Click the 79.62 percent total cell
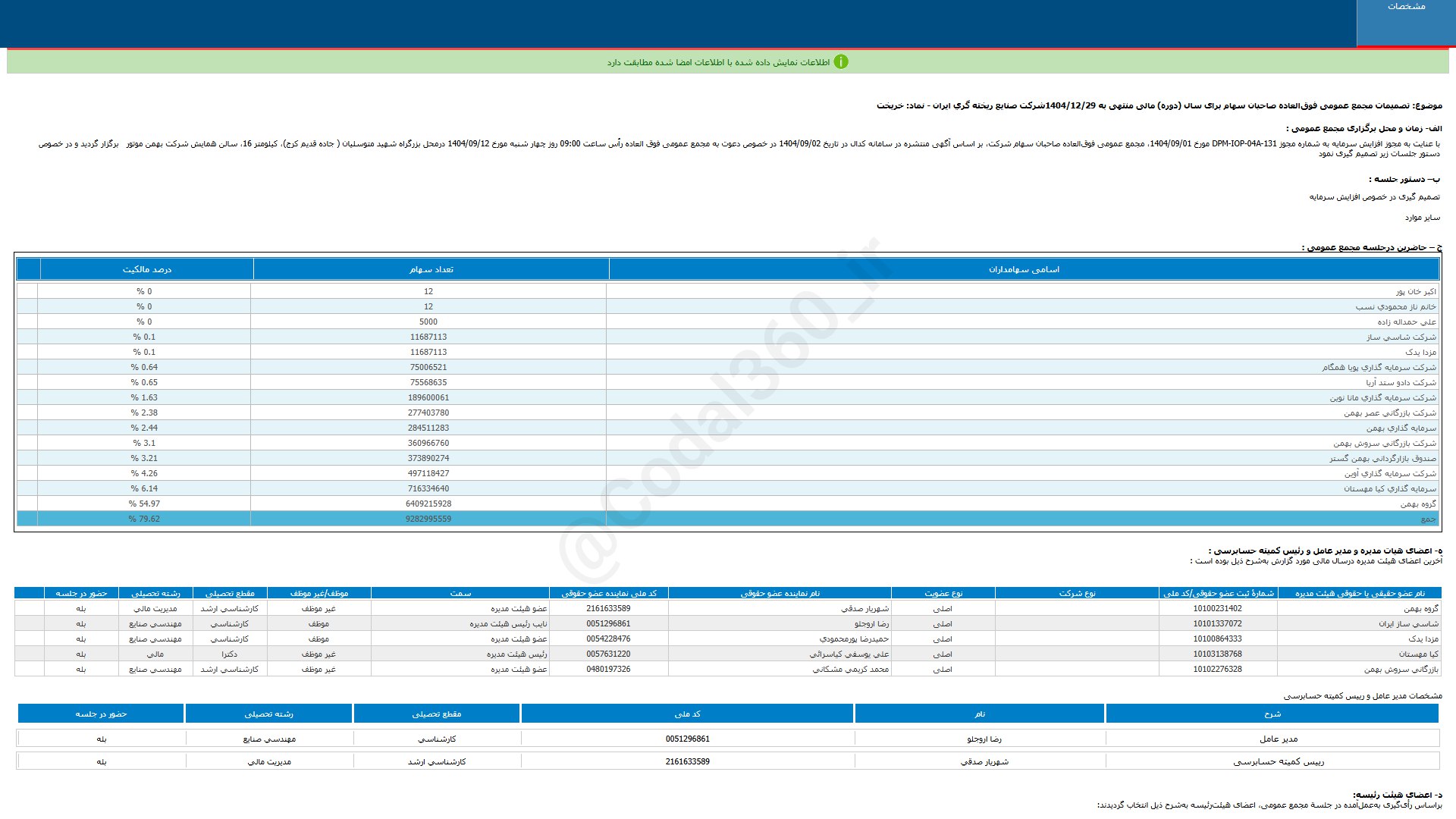 (x=144, y=519)
